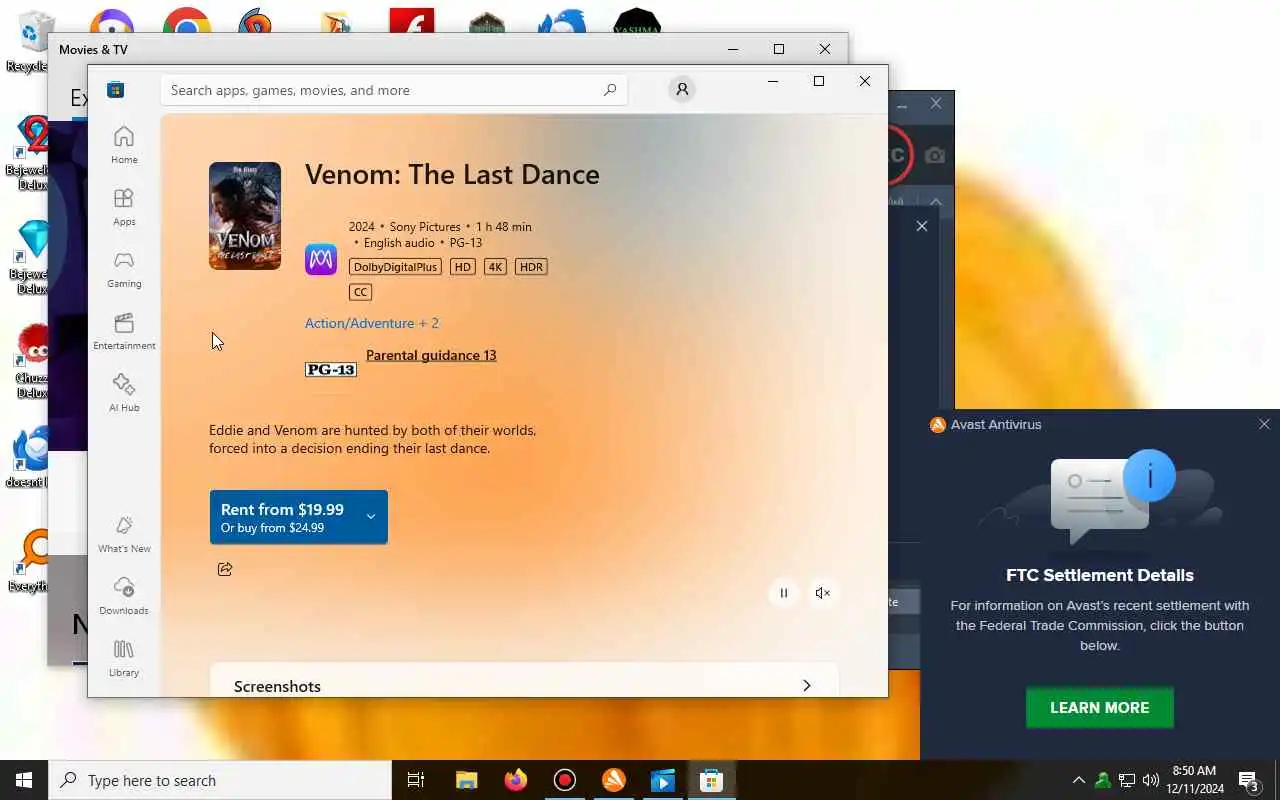Show hidden system tray icons
Screen dimensions: 1280x800
click(x=1078, y=780)
